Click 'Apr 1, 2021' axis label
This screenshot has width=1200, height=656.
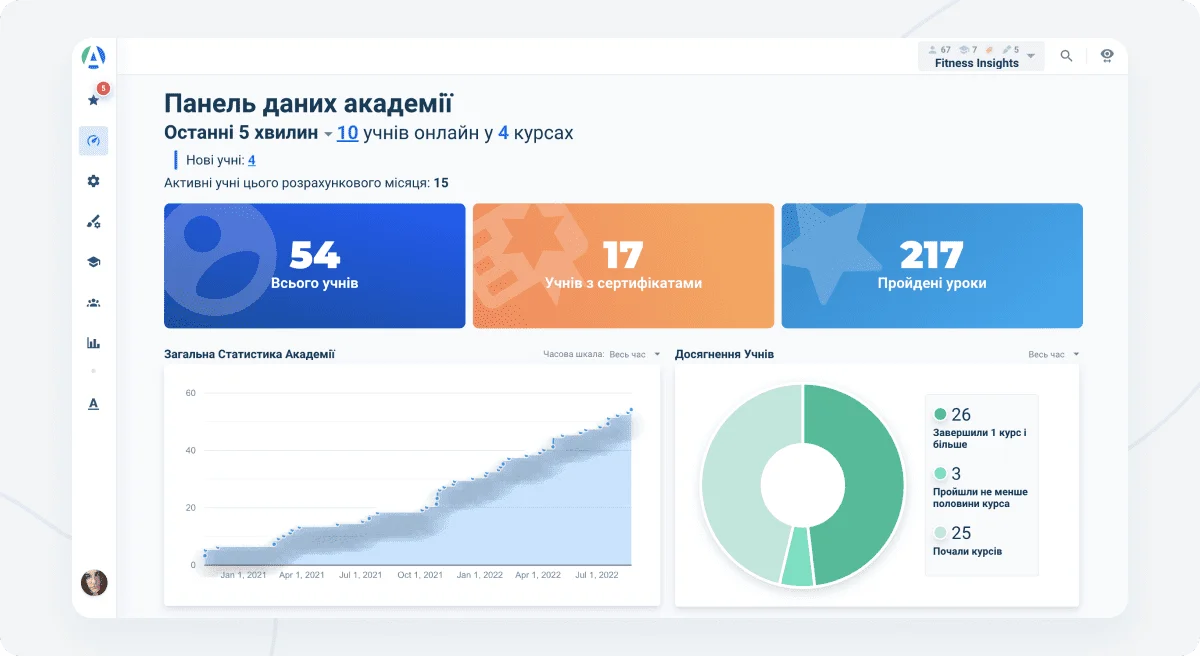[x=302, y=575]
